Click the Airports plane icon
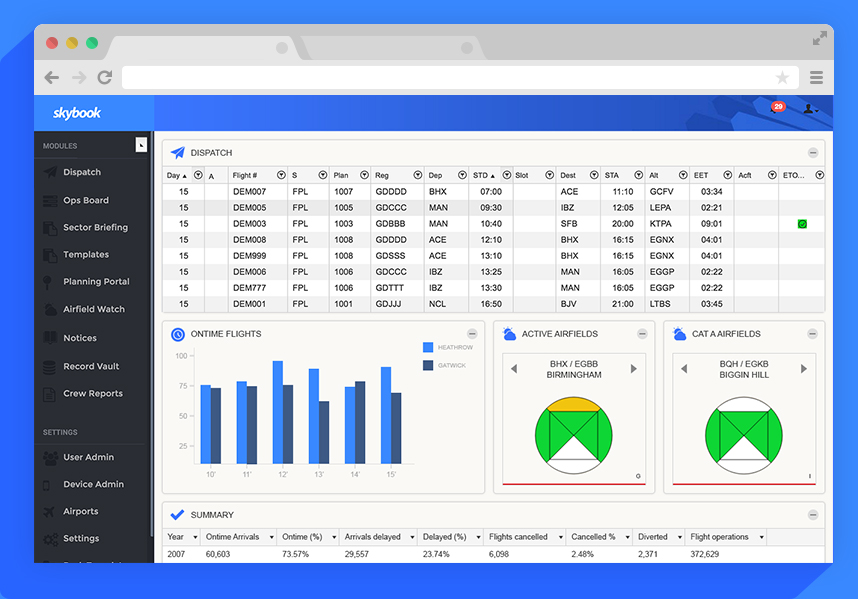Viewport: 858px width, 599px height. 49,512
